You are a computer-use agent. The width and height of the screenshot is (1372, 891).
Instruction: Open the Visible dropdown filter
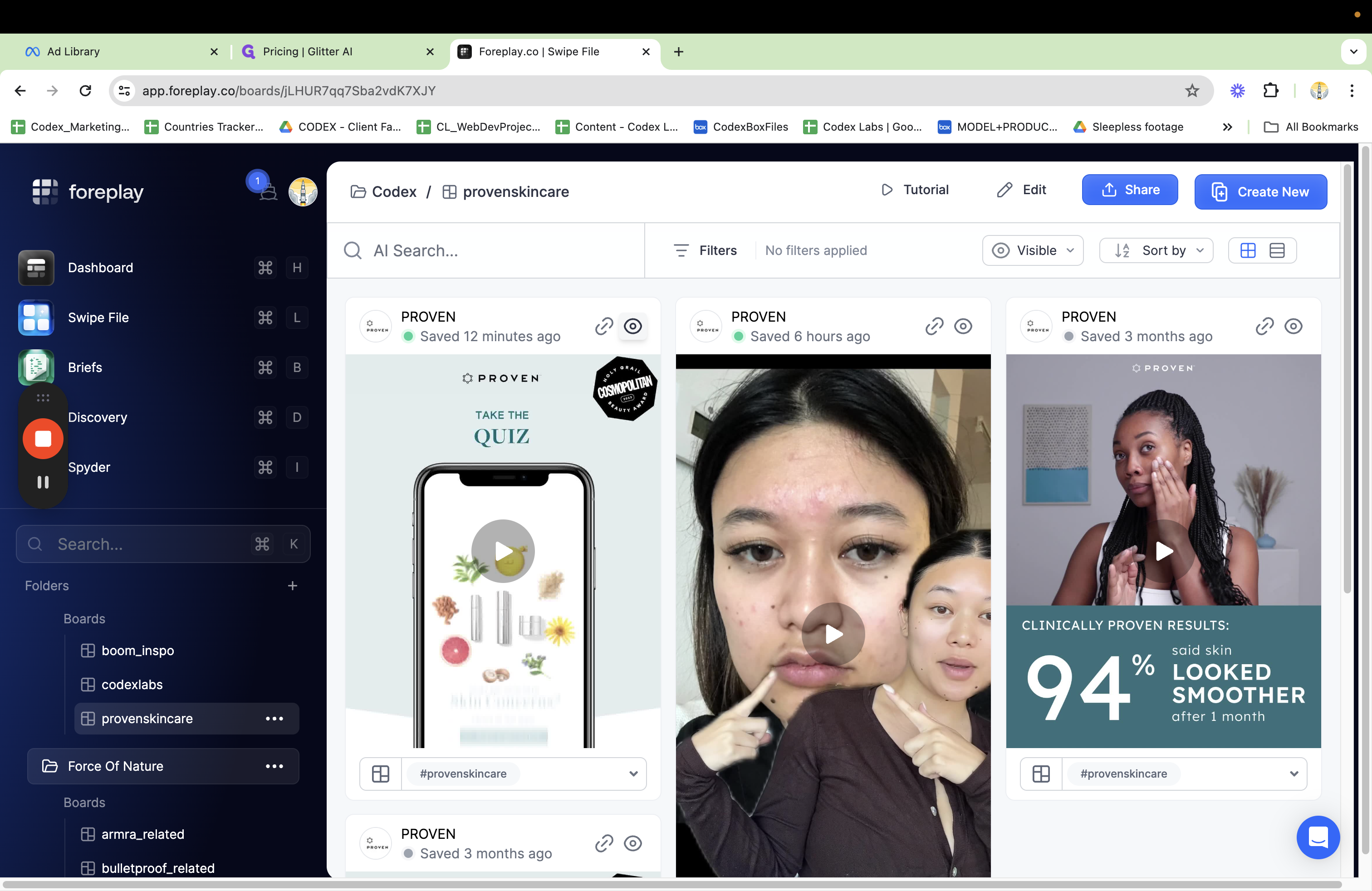coord(1033,250)
